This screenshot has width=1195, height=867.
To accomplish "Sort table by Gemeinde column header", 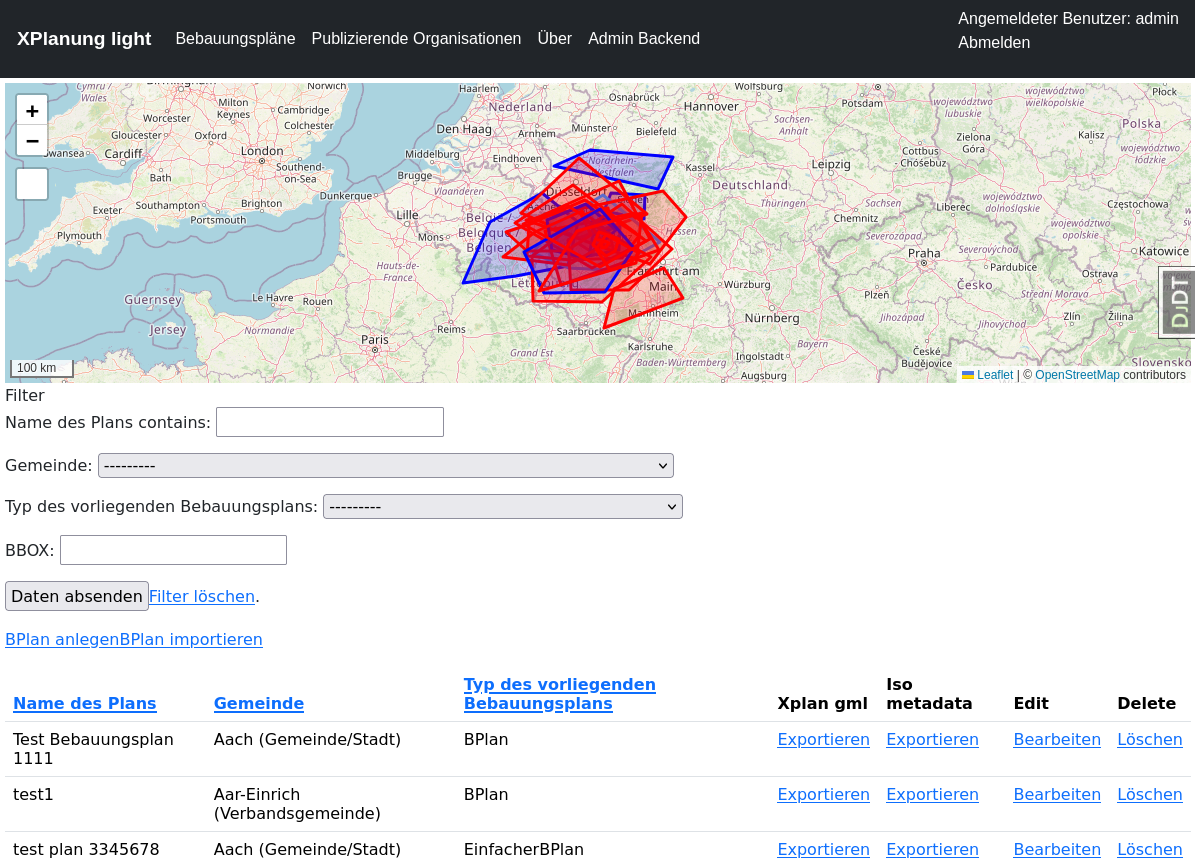I will [259, 703].
